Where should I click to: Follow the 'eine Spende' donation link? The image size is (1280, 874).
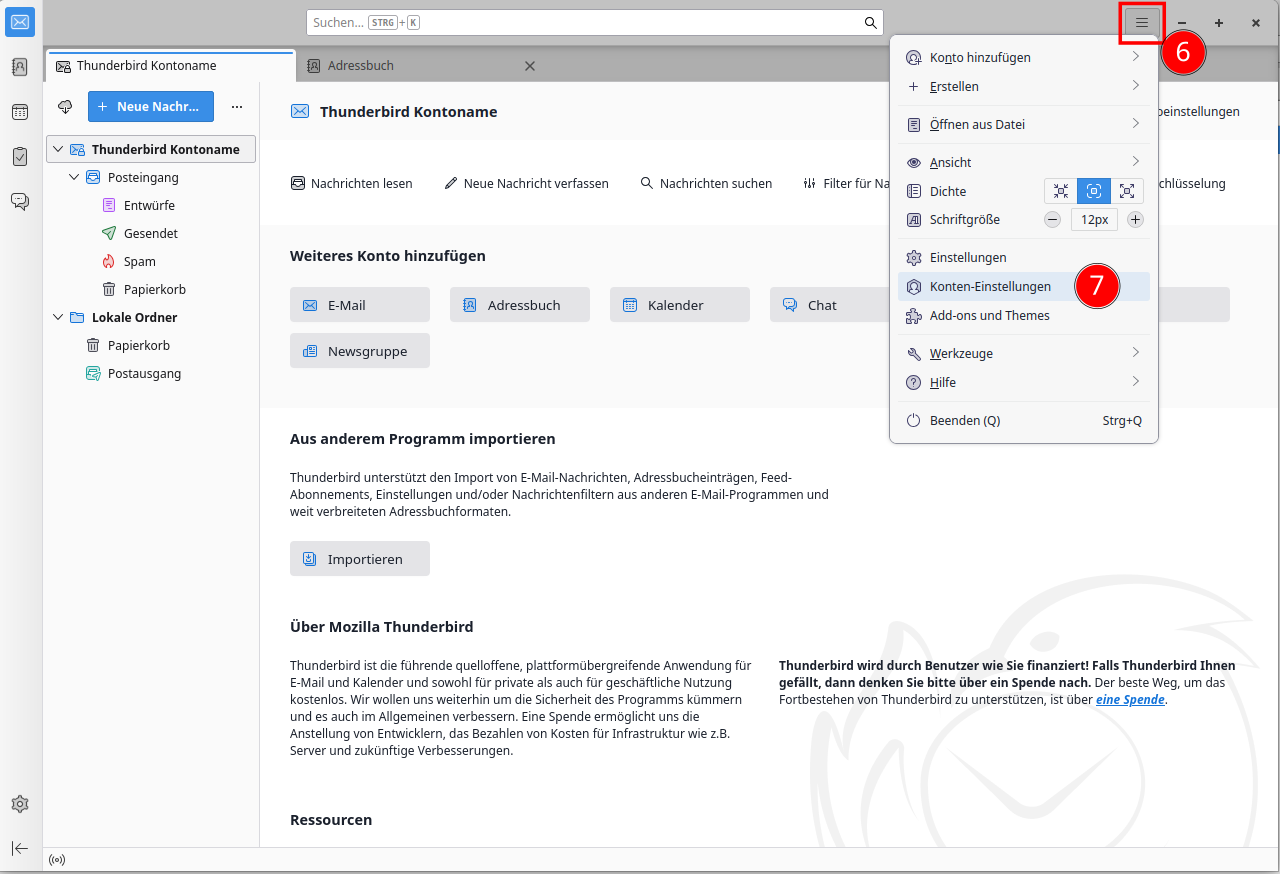(x=1130, y=700)
